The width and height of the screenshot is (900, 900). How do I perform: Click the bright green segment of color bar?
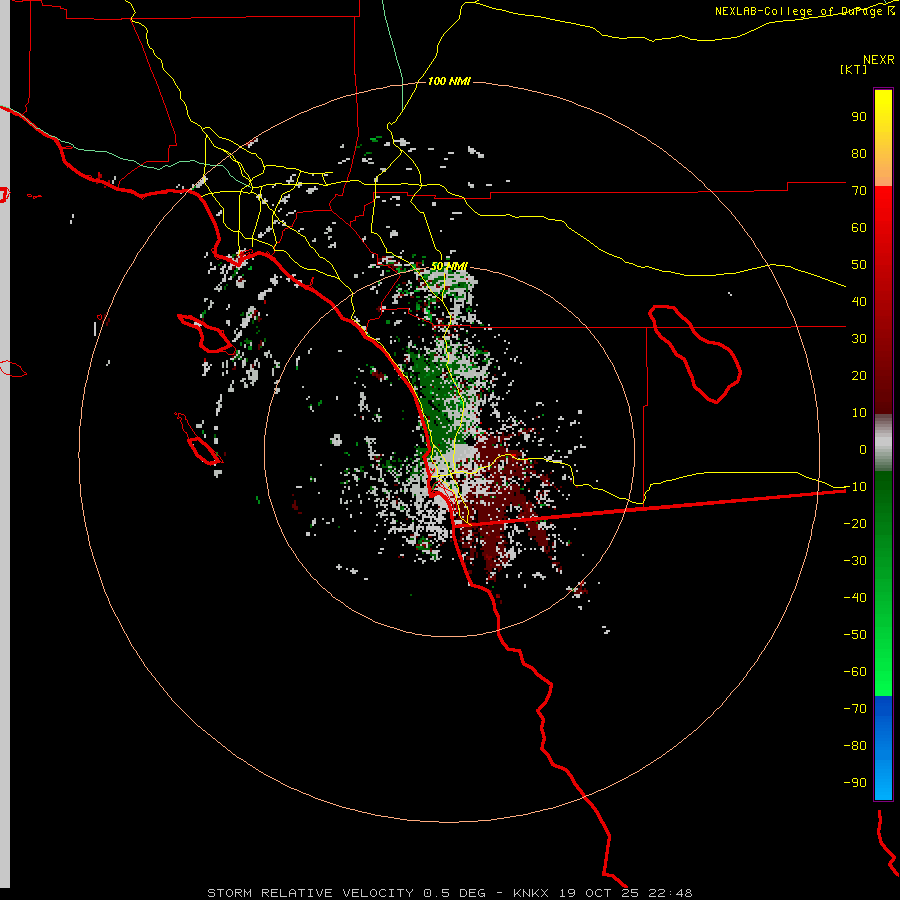point(883,583)
